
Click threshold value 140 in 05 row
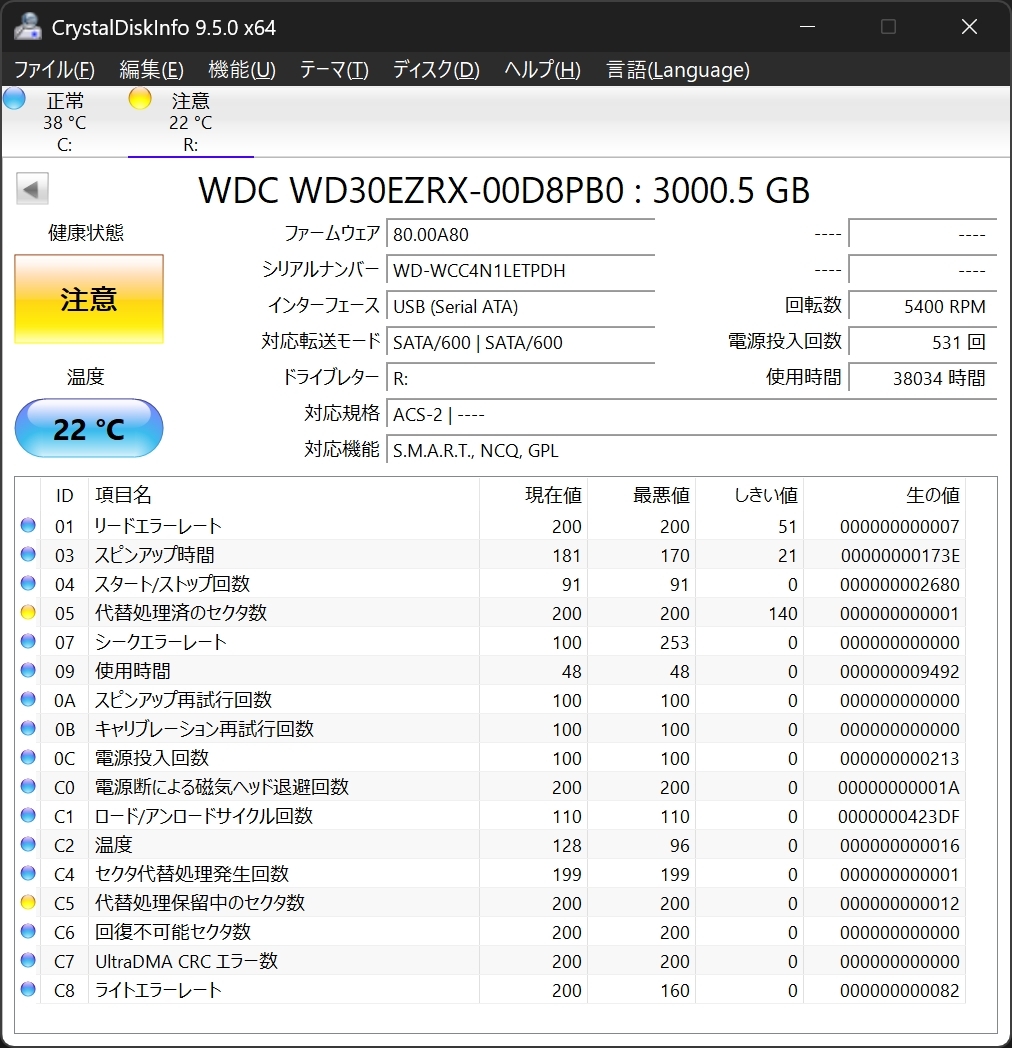click(783, 614)
